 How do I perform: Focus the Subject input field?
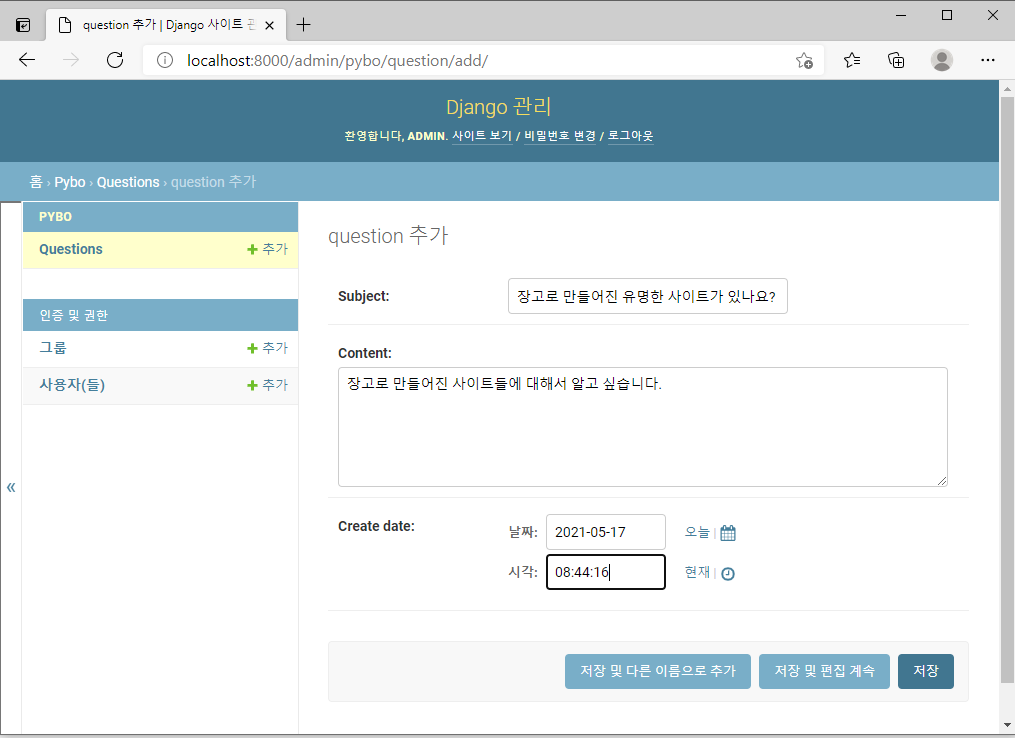[647, 296]
